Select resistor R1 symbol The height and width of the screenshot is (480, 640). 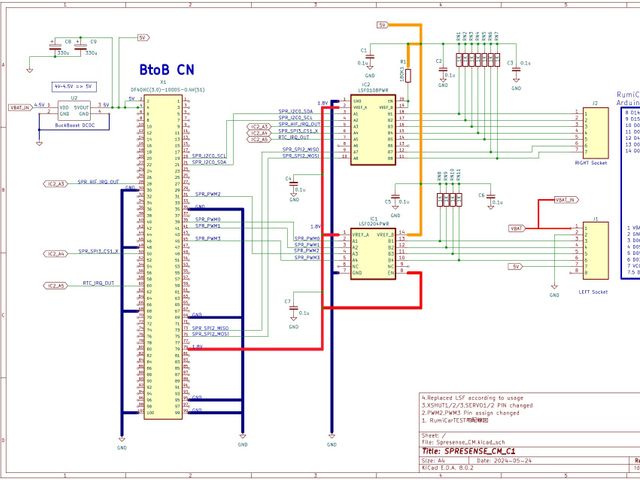pos(408,76)
